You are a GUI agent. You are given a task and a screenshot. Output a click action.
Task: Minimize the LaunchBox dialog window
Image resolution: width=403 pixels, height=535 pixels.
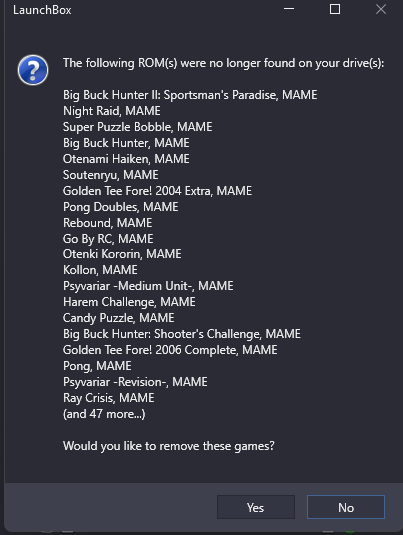coord(289,9)
